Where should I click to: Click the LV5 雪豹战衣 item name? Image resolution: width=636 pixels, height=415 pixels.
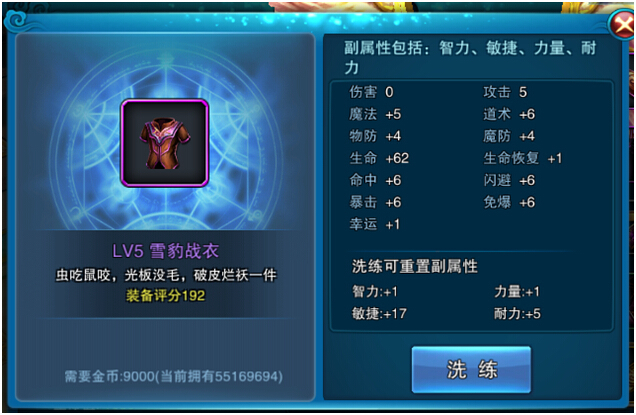165,251
